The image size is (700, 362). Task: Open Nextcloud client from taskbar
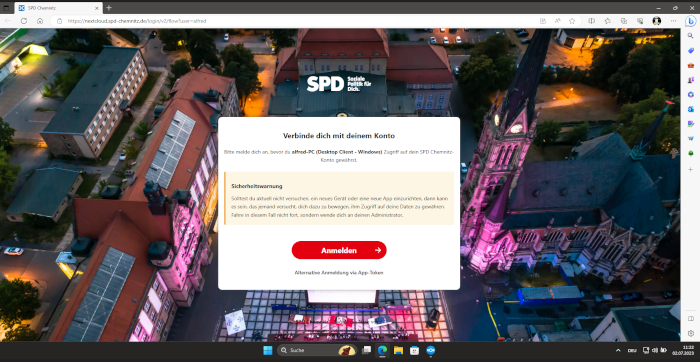point(430,350)
